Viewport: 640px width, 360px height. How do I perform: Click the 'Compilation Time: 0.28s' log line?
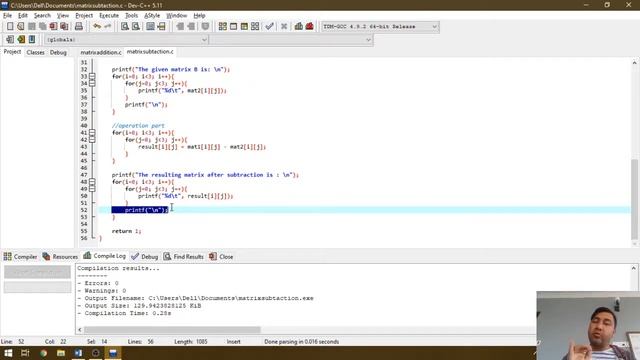(124, 313)
